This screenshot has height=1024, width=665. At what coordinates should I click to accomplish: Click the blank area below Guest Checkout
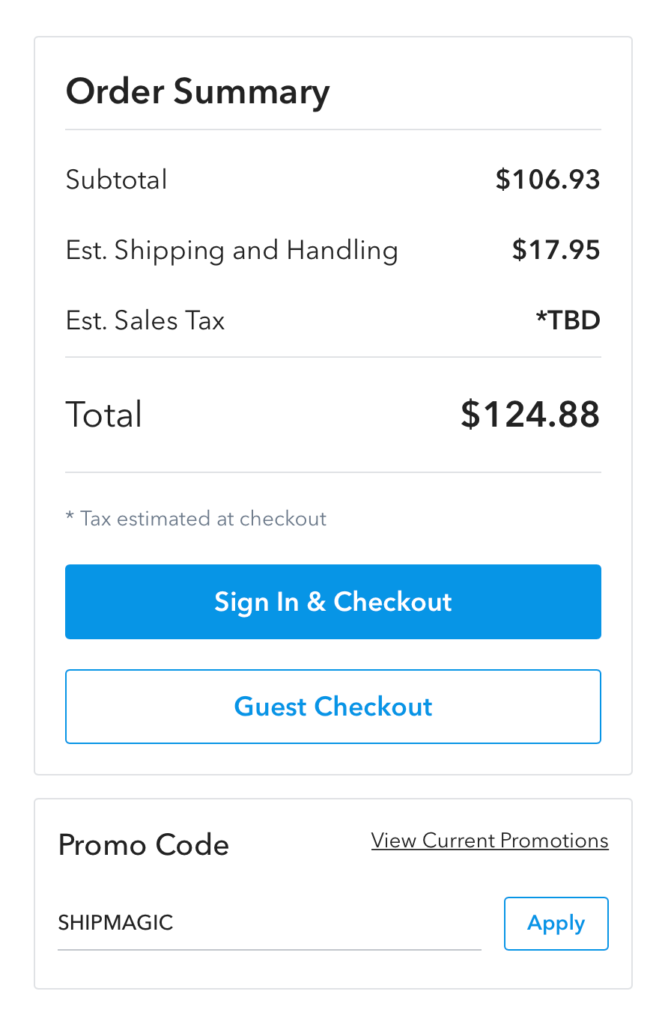[333, 758]
